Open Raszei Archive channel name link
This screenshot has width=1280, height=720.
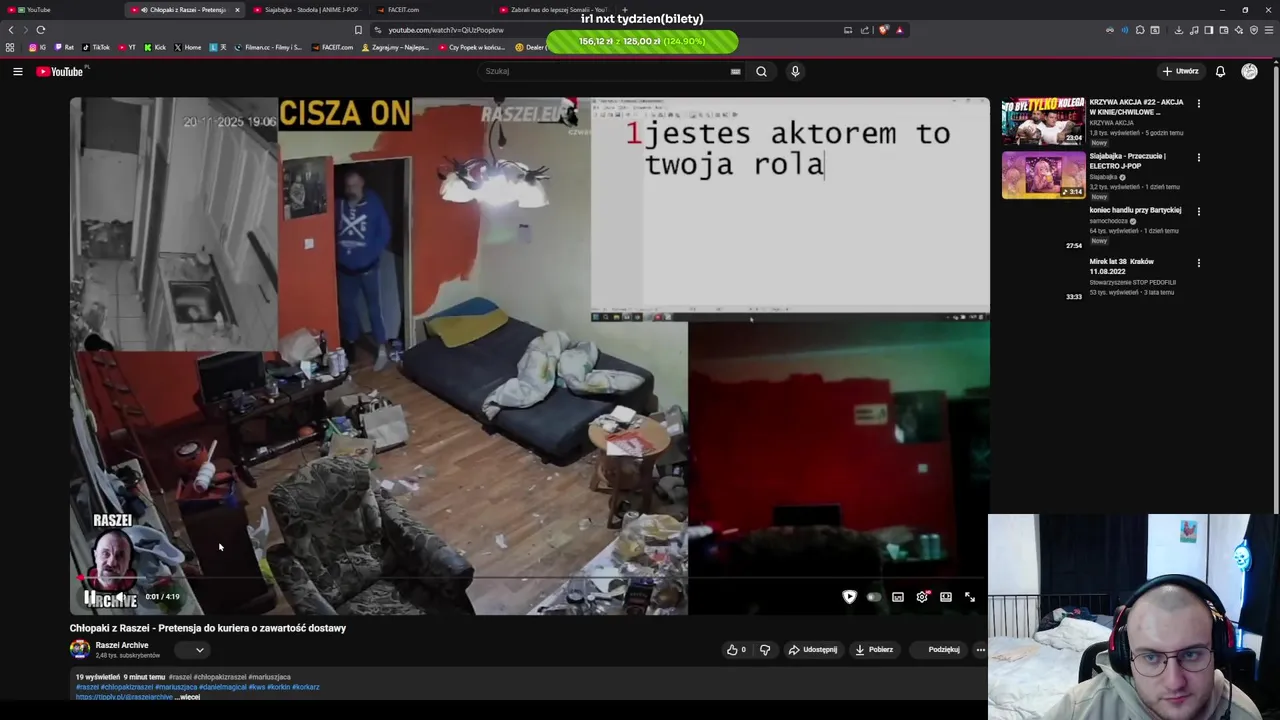pos(122,645)
